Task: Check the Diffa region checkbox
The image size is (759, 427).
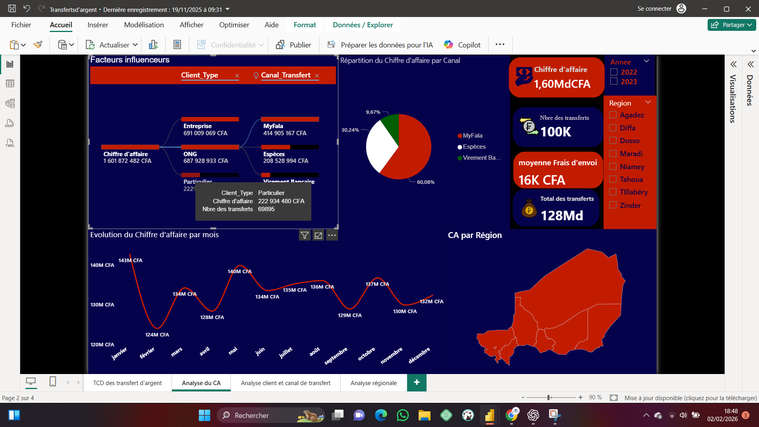Action: coord(613,128)
